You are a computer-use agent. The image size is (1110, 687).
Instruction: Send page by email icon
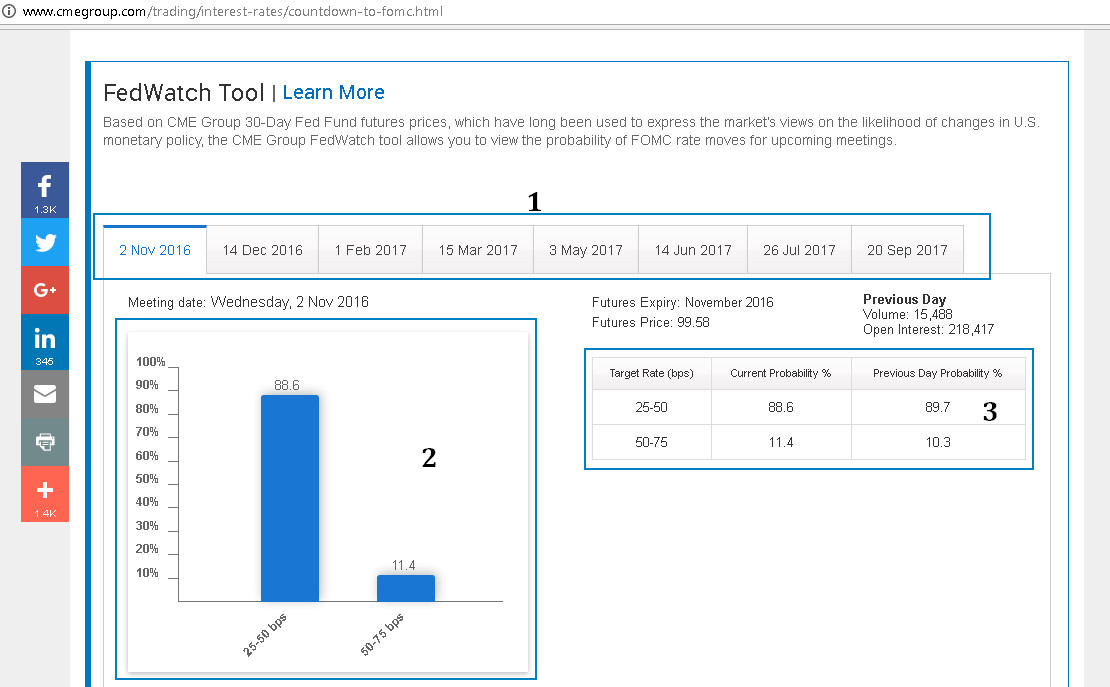pos(45,394)
